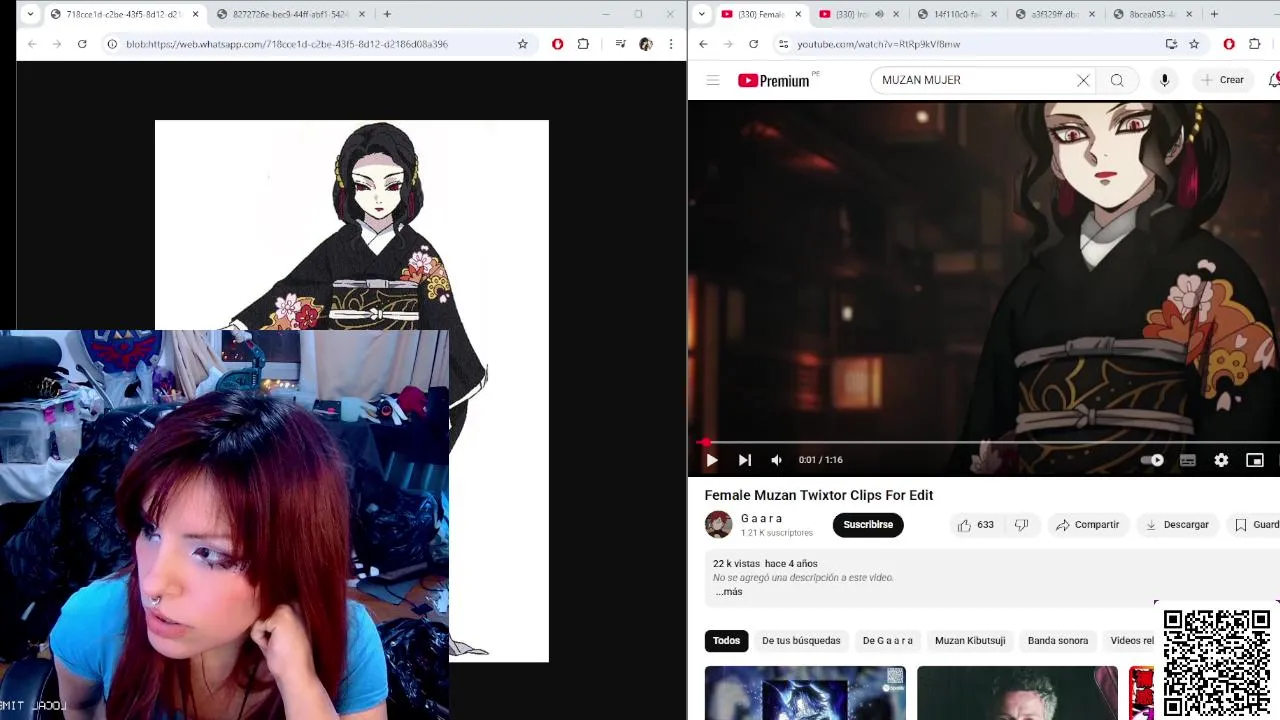Mute the YouTube player volume
The height and width of the screenshot is (720, 1280).
click(x=776, y=460)
